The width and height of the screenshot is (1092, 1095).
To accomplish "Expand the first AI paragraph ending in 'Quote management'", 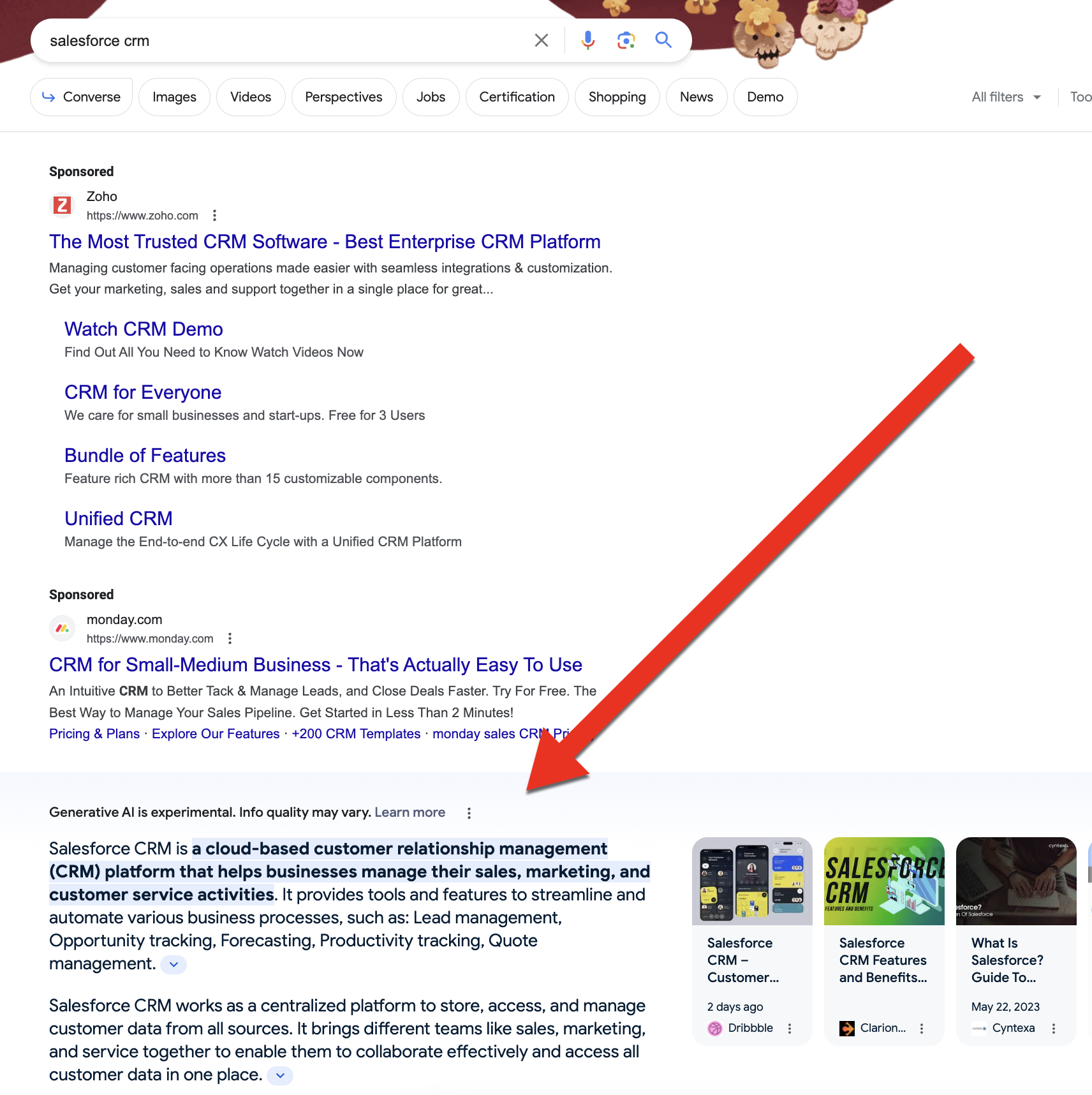I will (x=173, y=964).
